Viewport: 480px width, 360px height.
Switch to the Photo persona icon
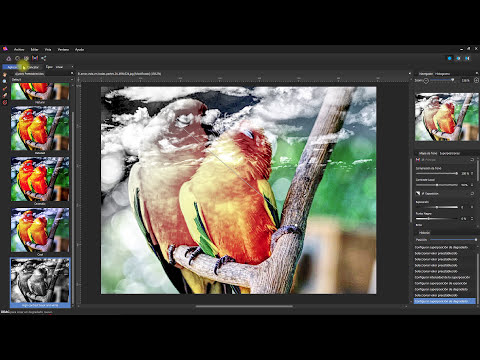coord(9,58)
